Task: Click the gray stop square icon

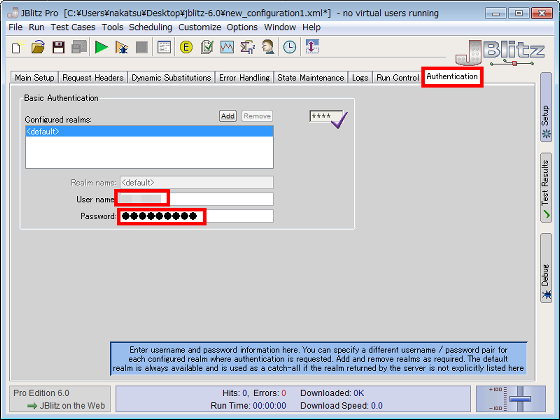Action: coord(142,47)
